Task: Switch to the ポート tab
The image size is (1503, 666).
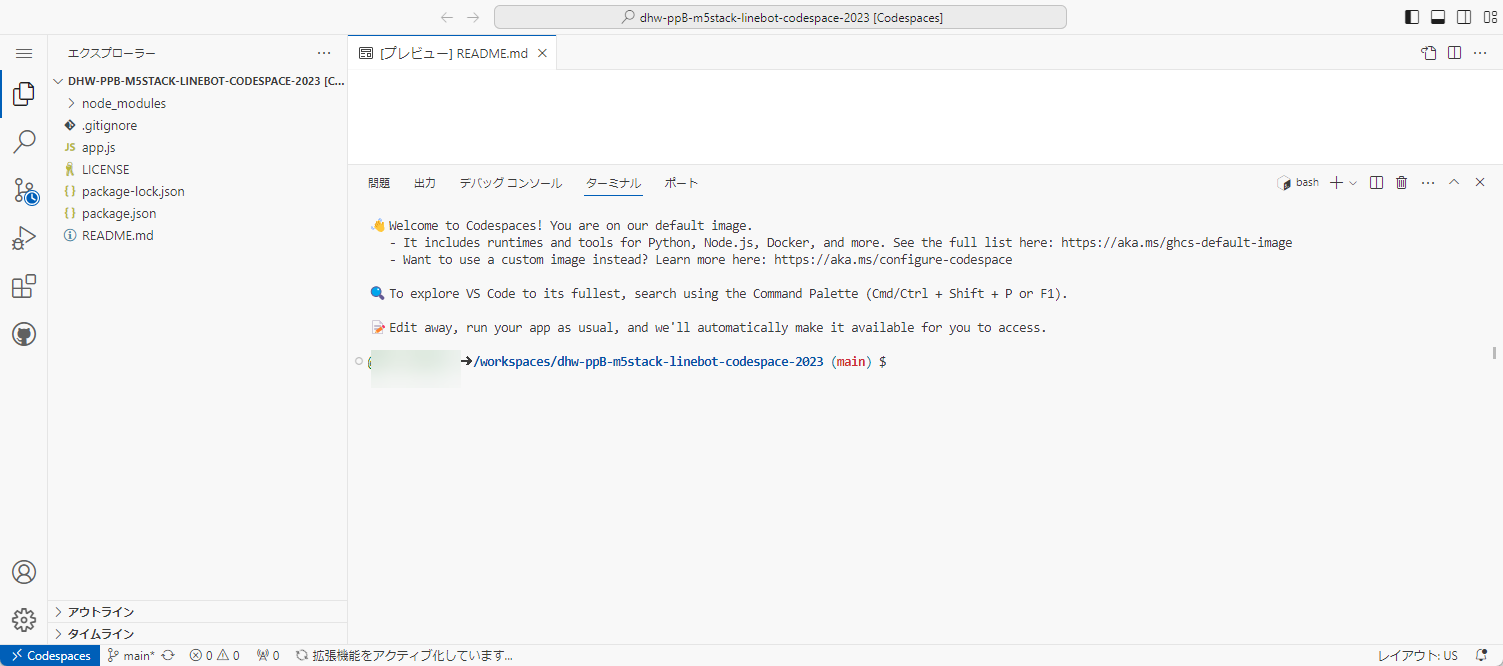Action: [681, 183]
